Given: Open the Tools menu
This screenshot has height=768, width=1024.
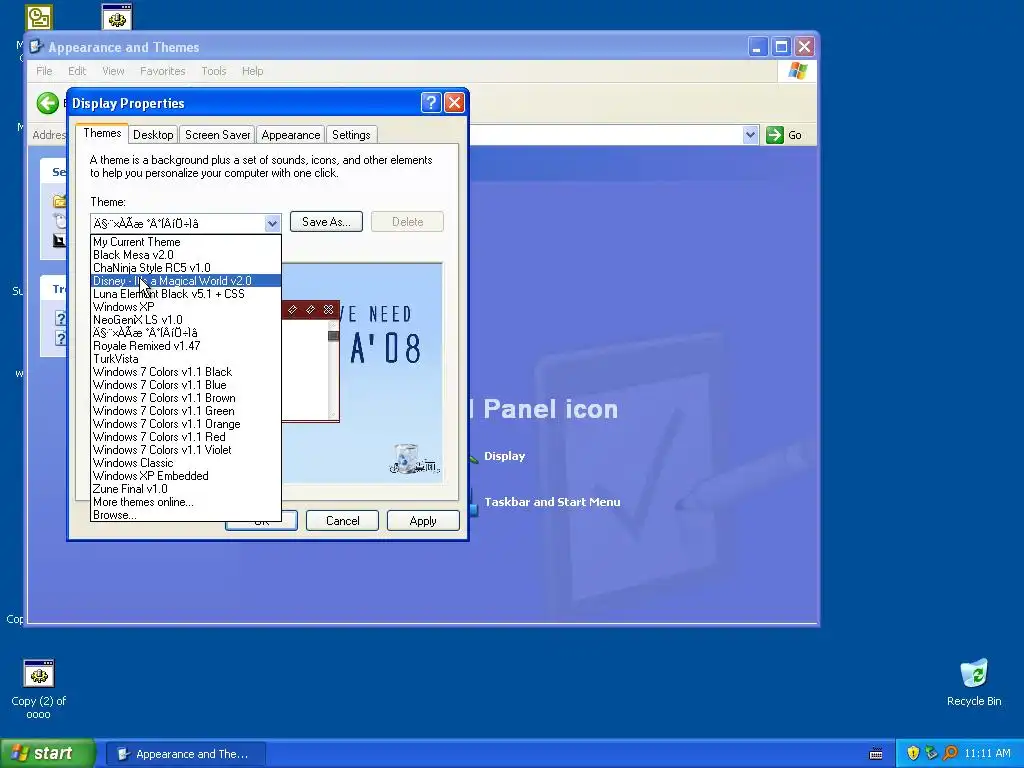Looking at the screenshot, I should click(x=214, y=71).
